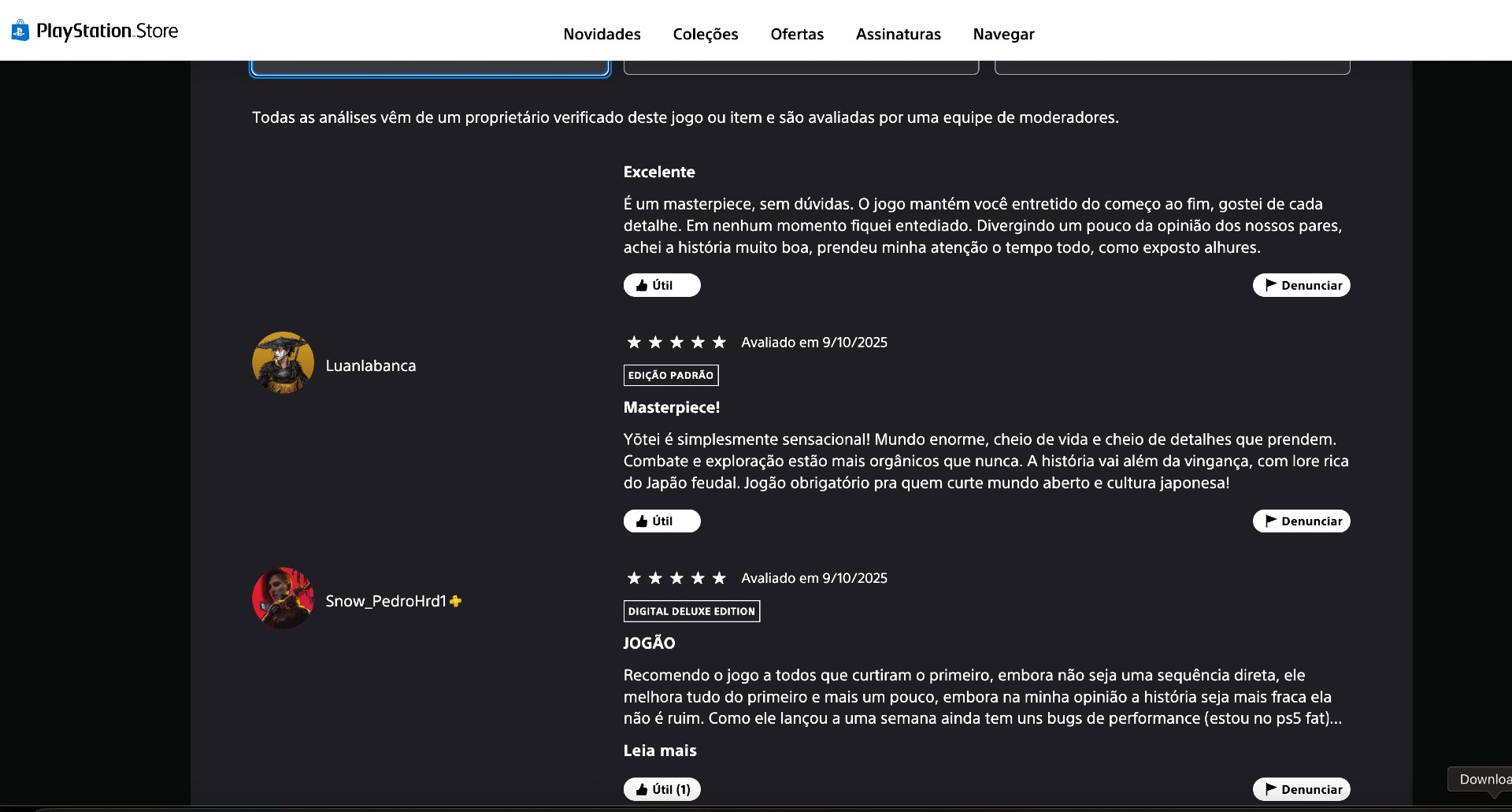1512x812 pixels.
Task: Expand JOGÃO review with Leia mais
Action: click(660, 751)
